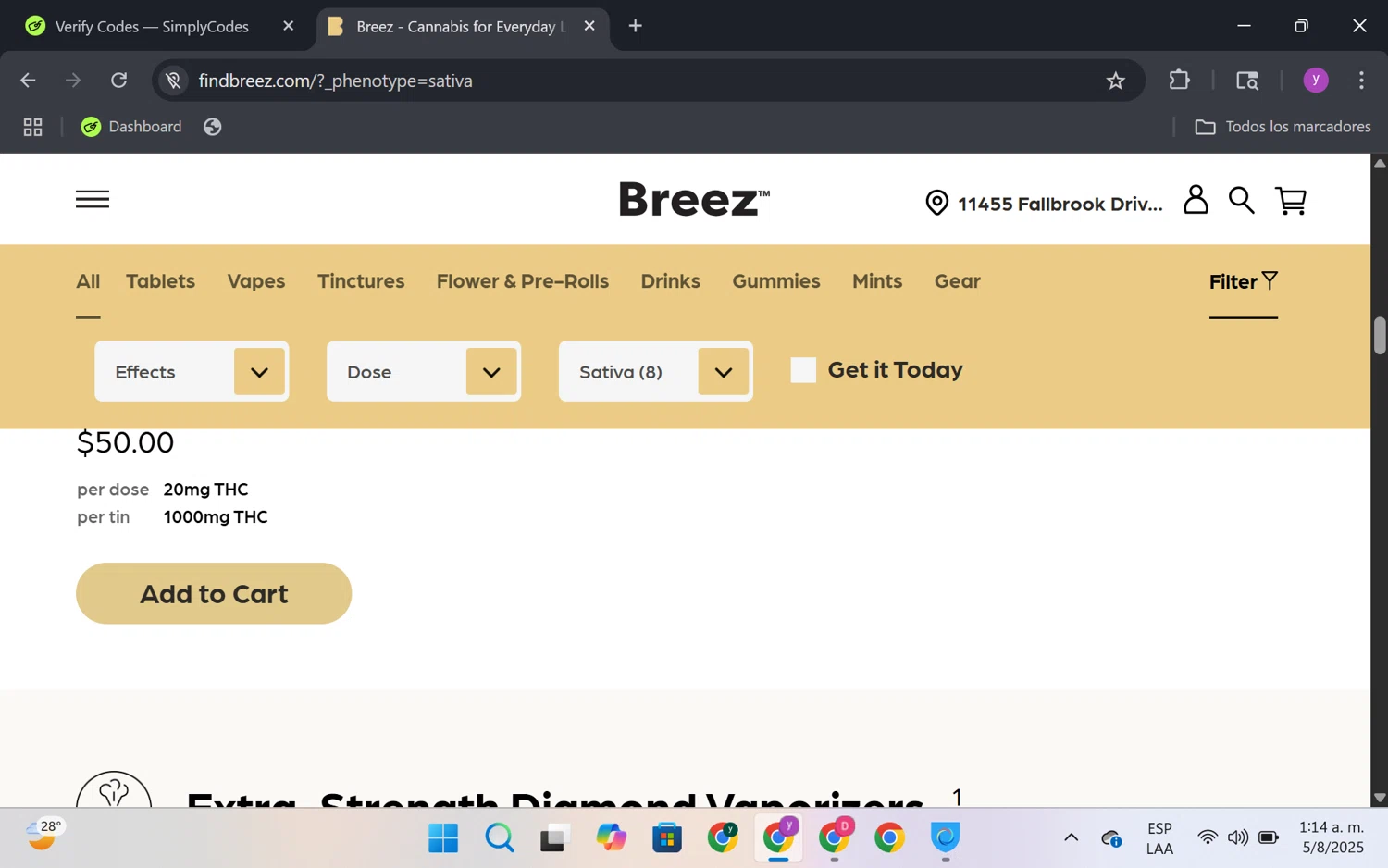The height and width of the screenshot is (868, 1388).
Task: Open the Todos los marcadores folder
Action: (1283, 127)
